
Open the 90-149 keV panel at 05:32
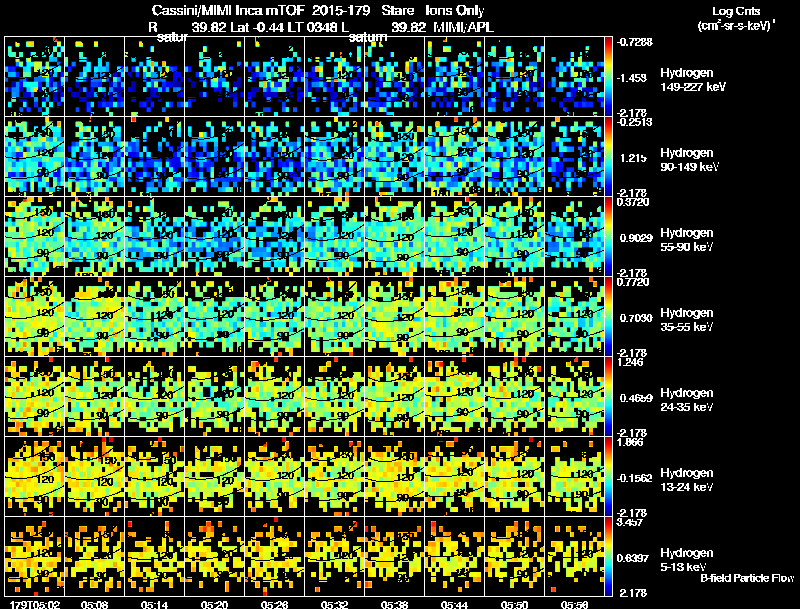(x=335, y=157)
